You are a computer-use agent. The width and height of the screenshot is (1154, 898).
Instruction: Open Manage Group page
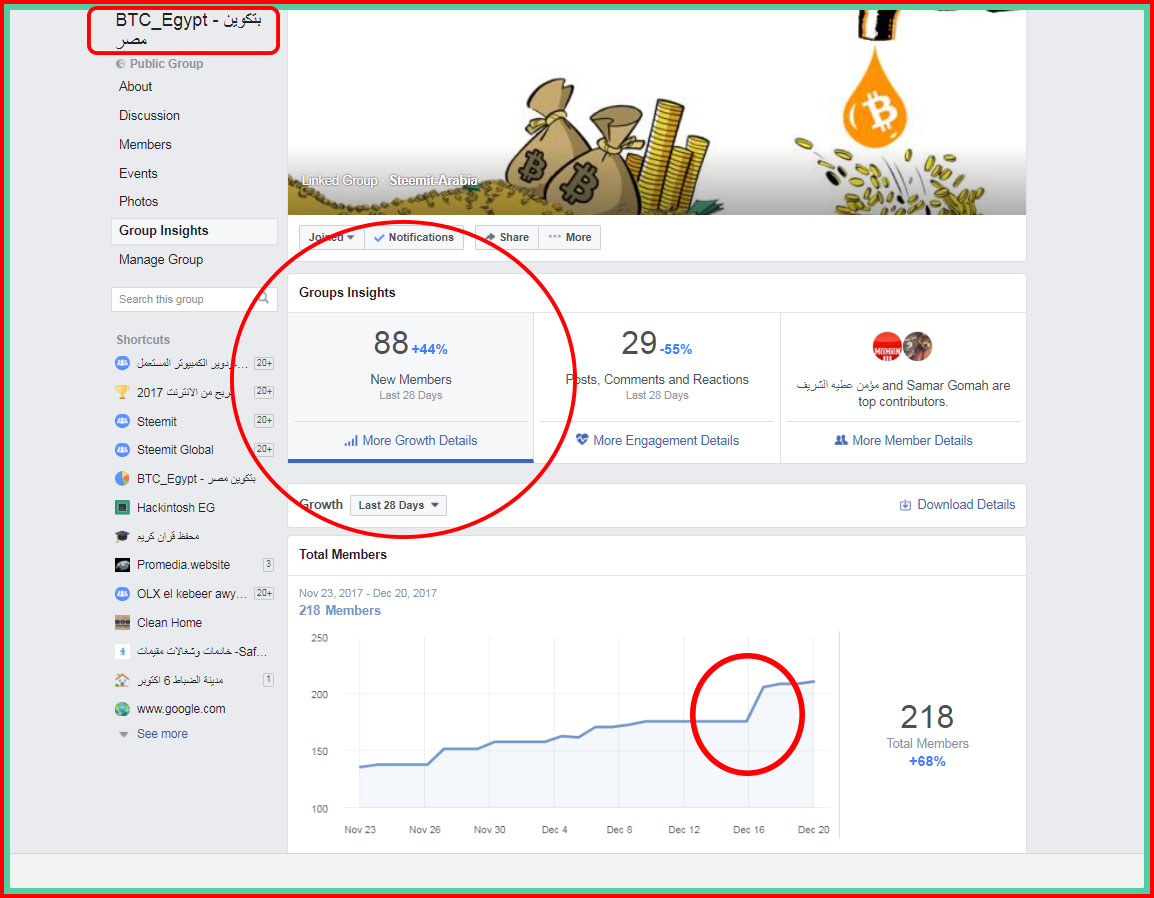point(161,259)
